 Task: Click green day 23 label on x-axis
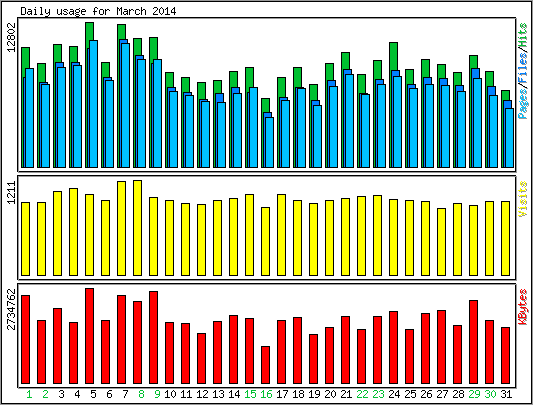pos(378,394)
